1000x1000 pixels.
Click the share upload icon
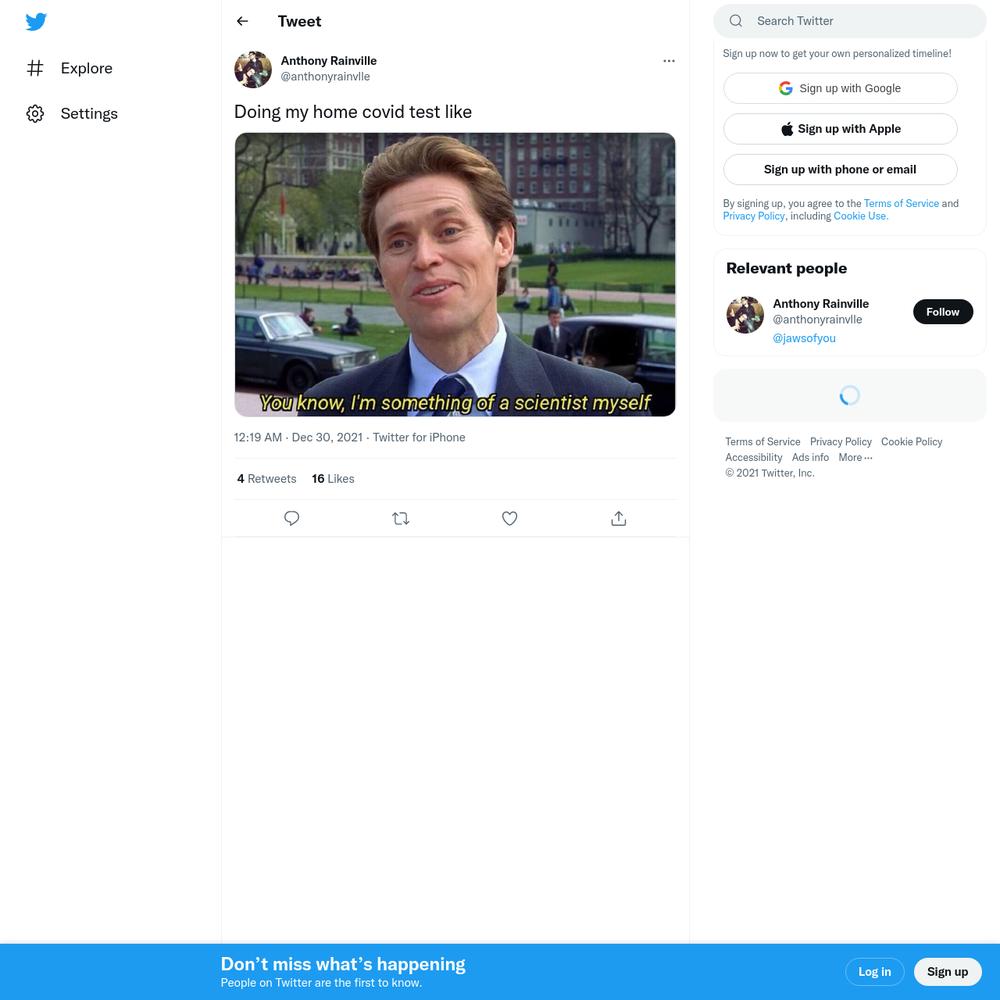coord(619,518)
